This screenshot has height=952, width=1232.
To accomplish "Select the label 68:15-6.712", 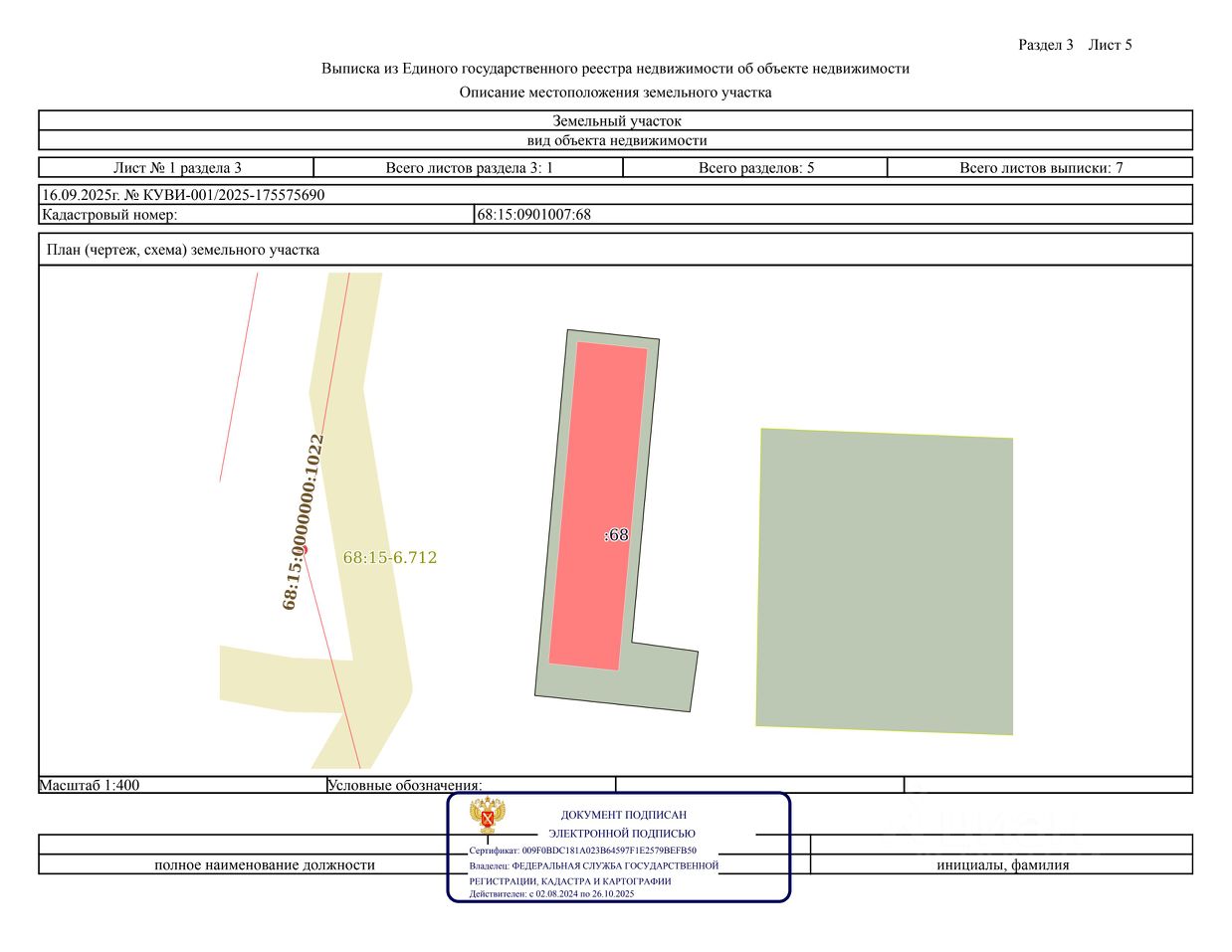I will pos(390,557).
